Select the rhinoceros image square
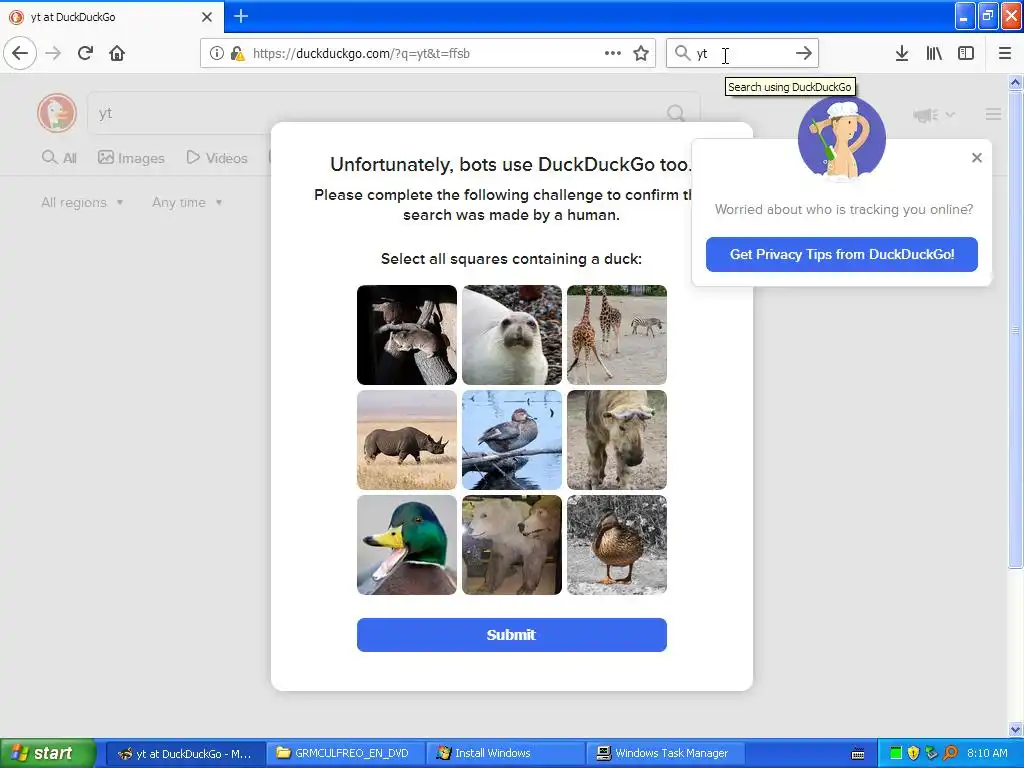Image resolution: width=1024 pixels, height=768 pixels. pyautogui.click(x=407, y=440)
